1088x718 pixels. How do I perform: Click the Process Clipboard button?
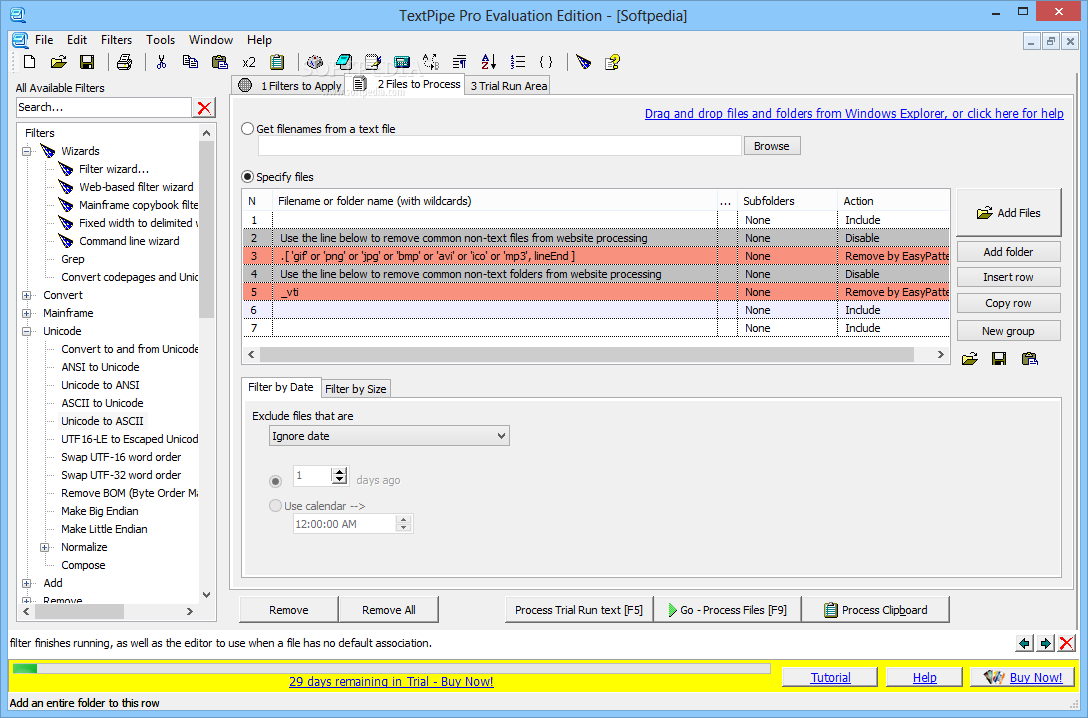[x=876, y=610]
